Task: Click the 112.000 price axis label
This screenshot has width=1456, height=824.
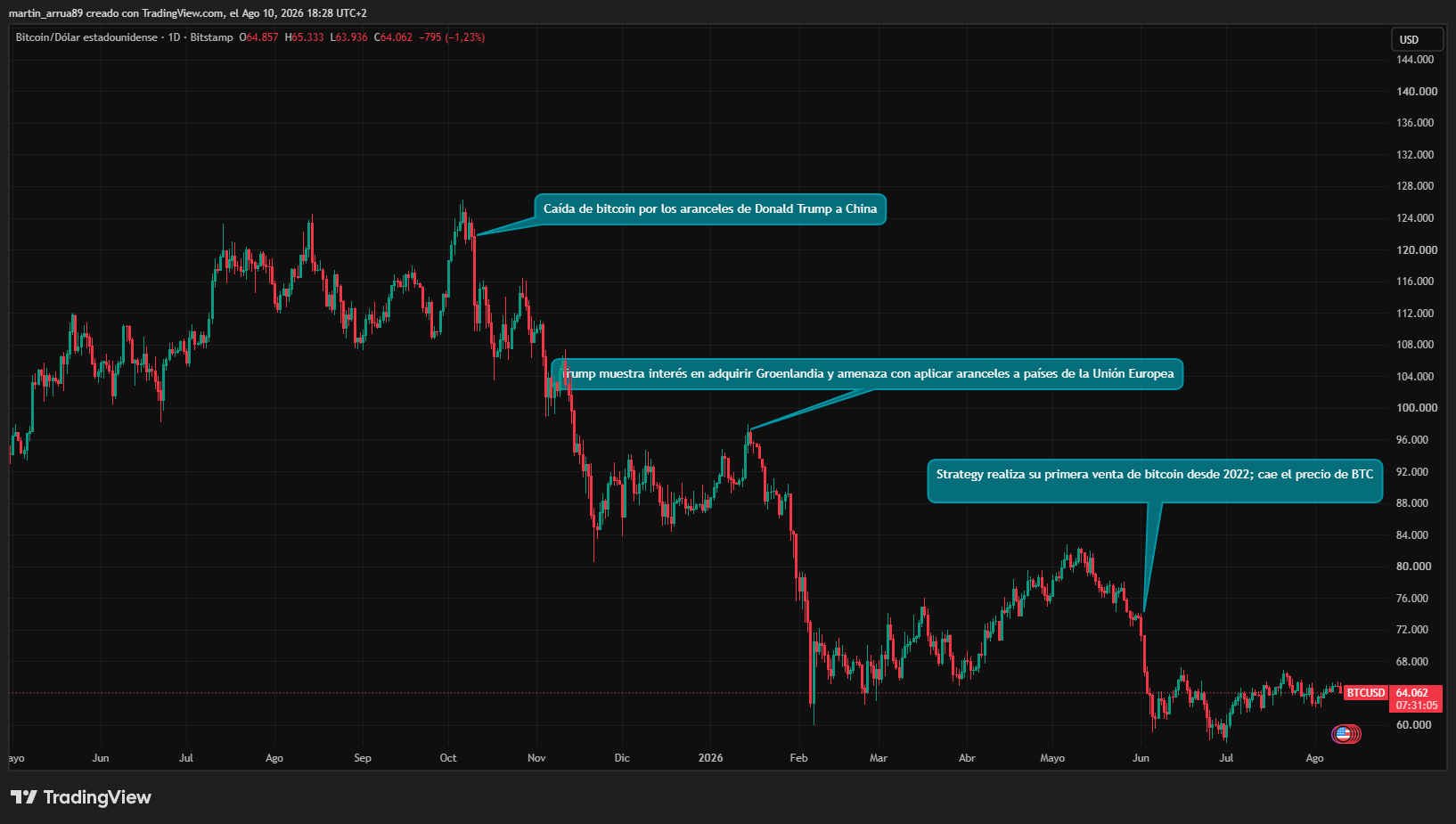Action: point(1416,314)
